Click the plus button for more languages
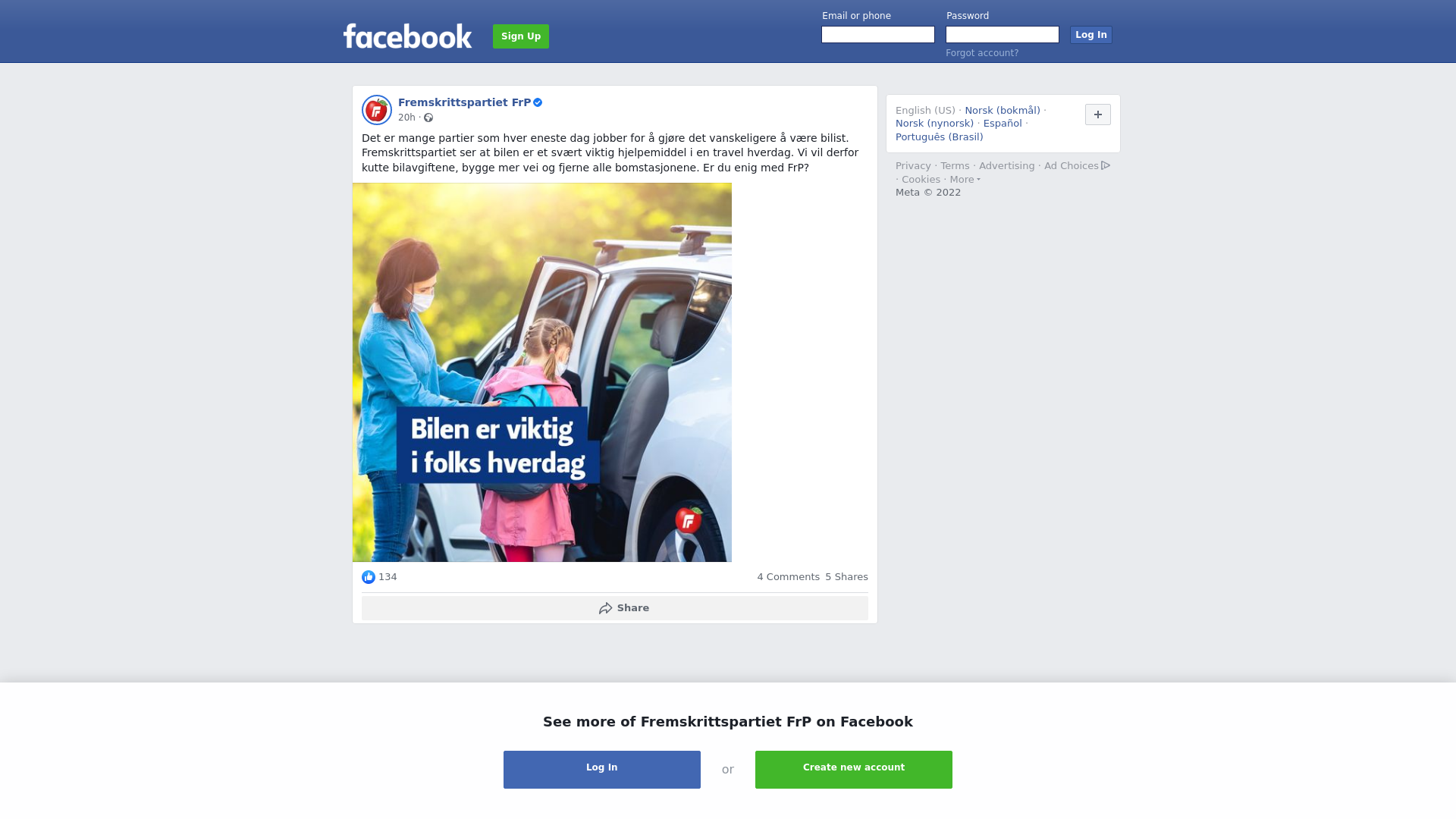The image size is (1456, 819). (1097, 115)
